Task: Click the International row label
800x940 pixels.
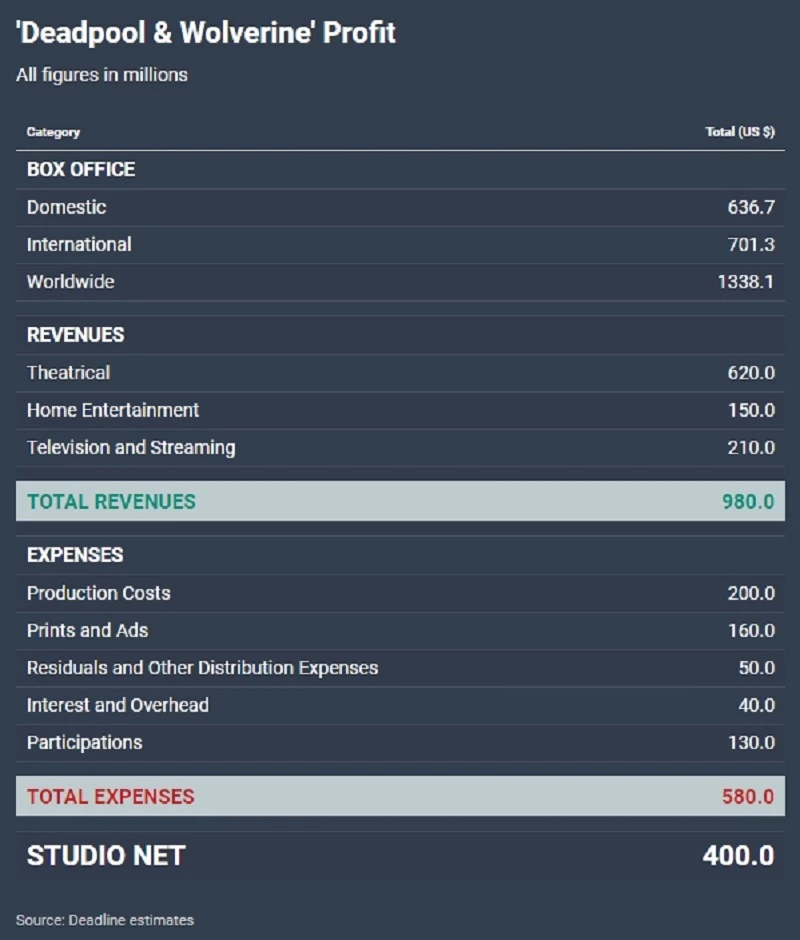Action: (x=79, y=245)
